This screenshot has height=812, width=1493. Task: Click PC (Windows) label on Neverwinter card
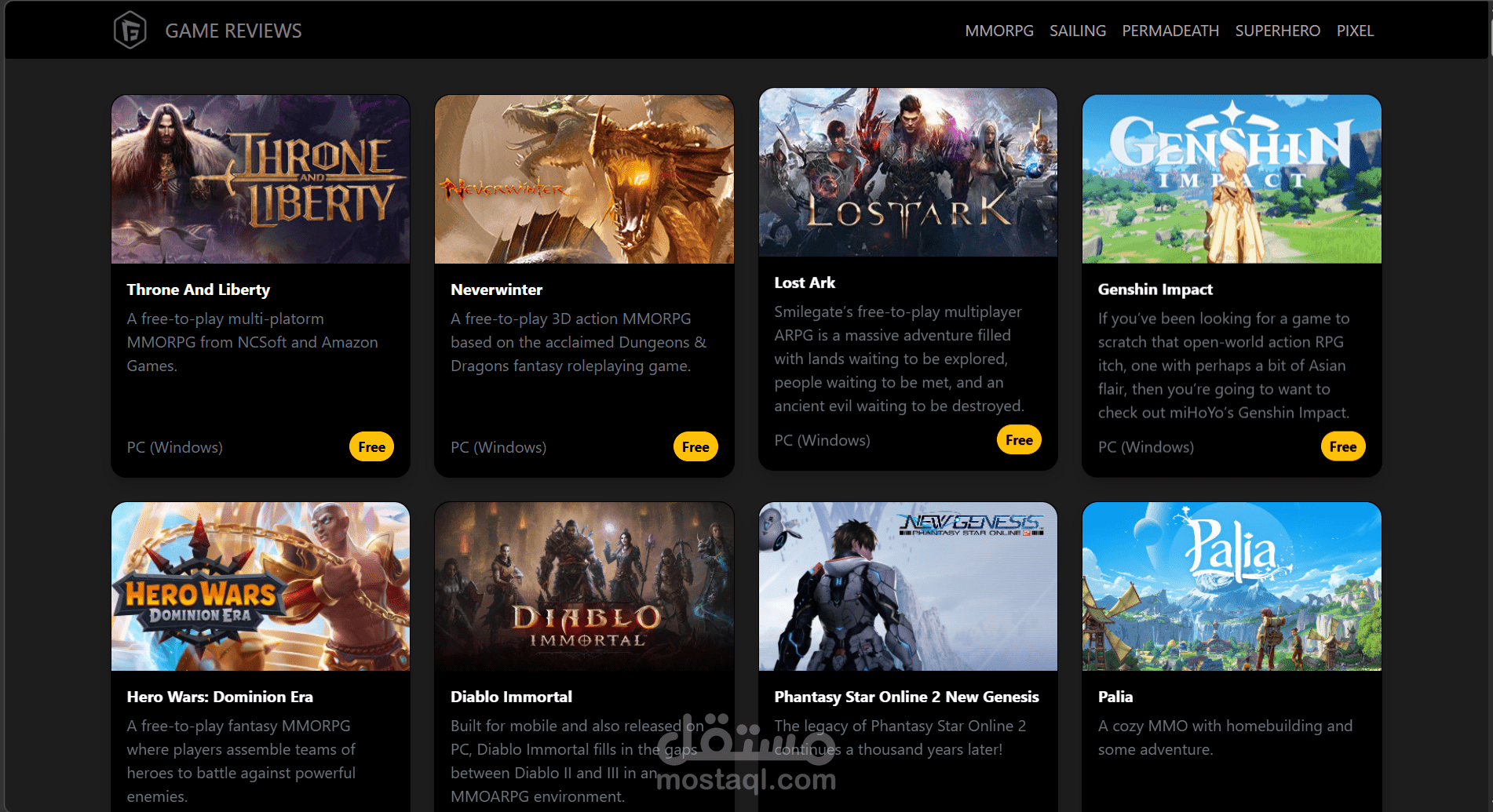click(x=498, y=447)
